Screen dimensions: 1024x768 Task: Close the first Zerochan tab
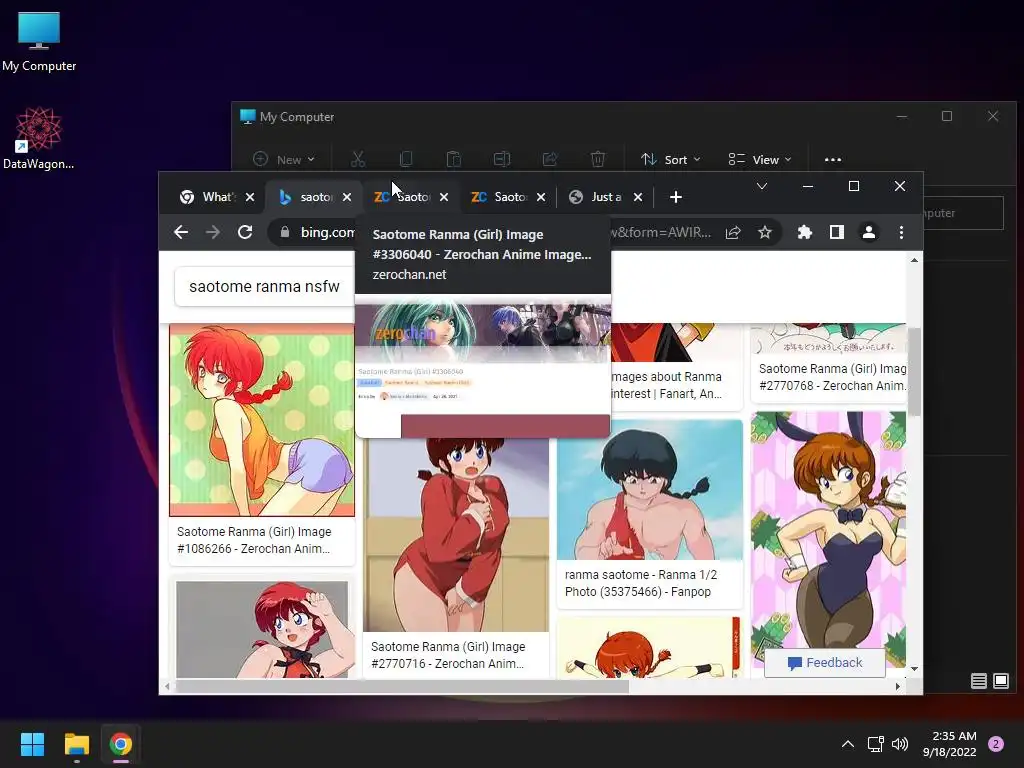[x=444, y=197]
